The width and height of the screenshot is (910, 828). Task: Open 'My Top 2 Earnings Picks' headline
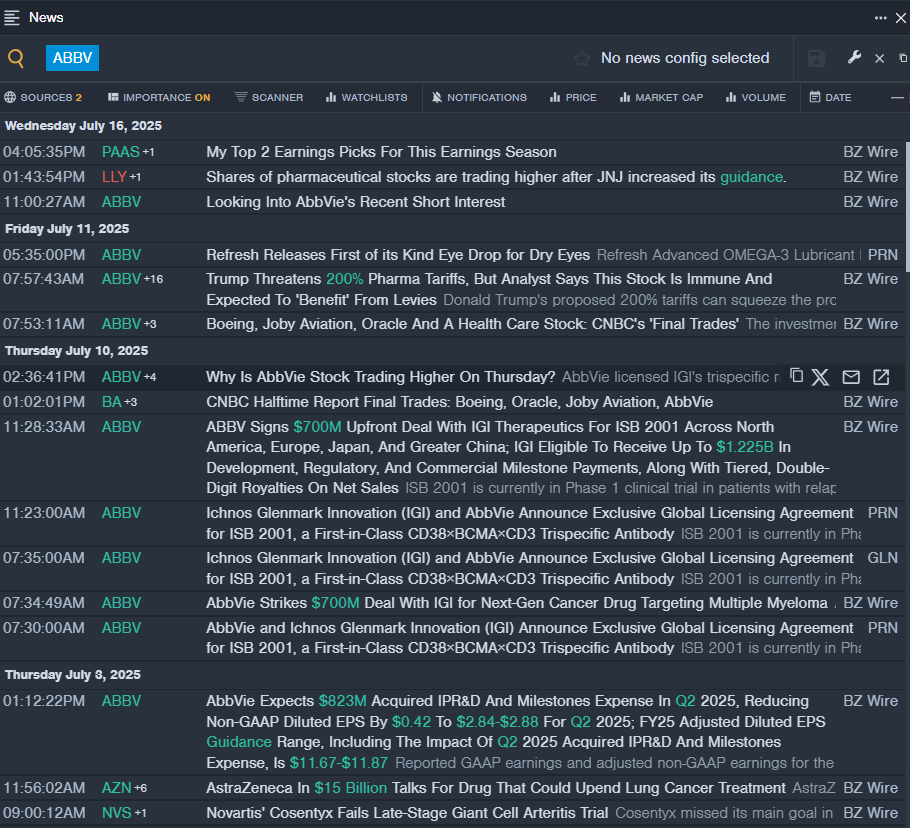pyautogui.click(x=381, y=152)
